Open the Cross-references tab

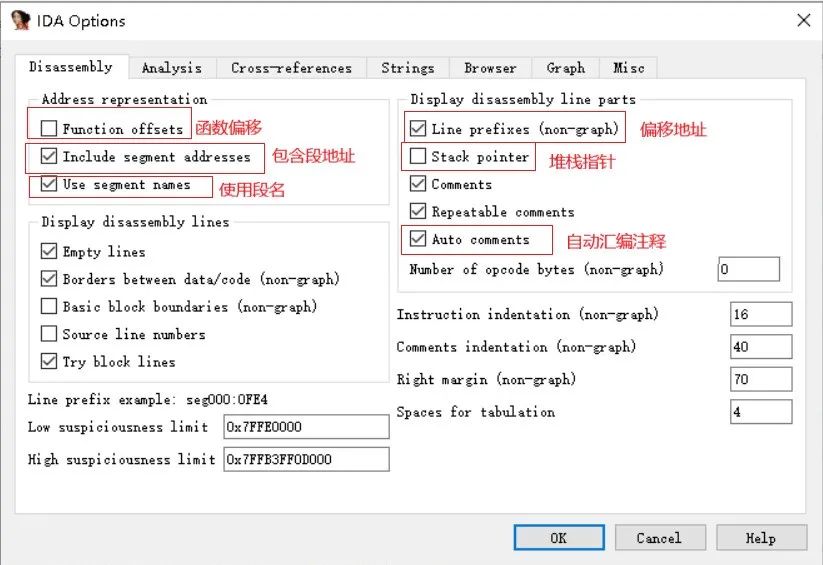291,68
